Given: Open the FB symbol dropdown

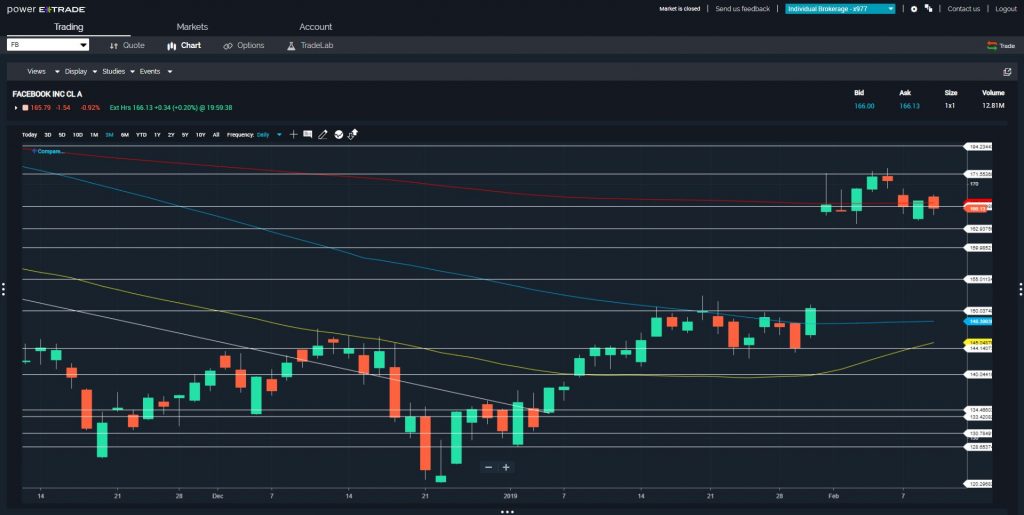Looking at the screenshot, I should tap(48, 45).
